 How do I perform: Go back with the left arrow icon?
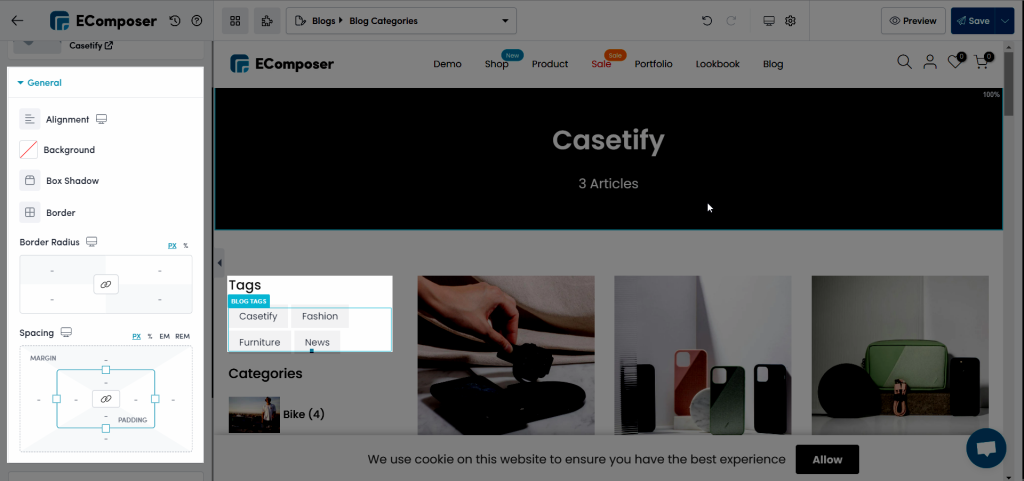(x=17, y=20)
